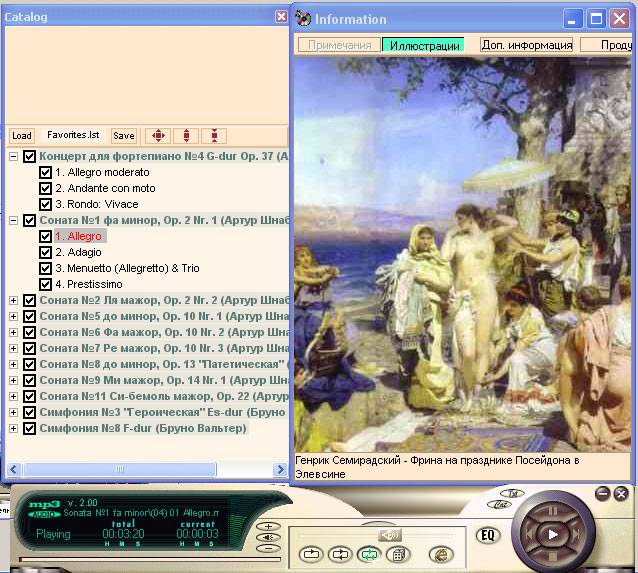The image size is (638, 573).
Task: Expand the Соната №5 до минор node
Action: pyautogui.click(x=13, y=316)
